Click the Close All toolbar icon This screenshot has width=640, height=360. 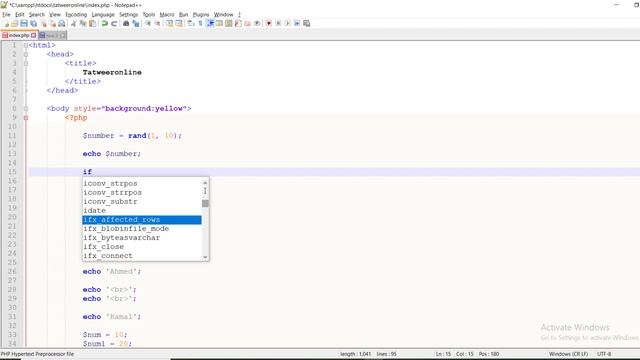pos(53,24)
